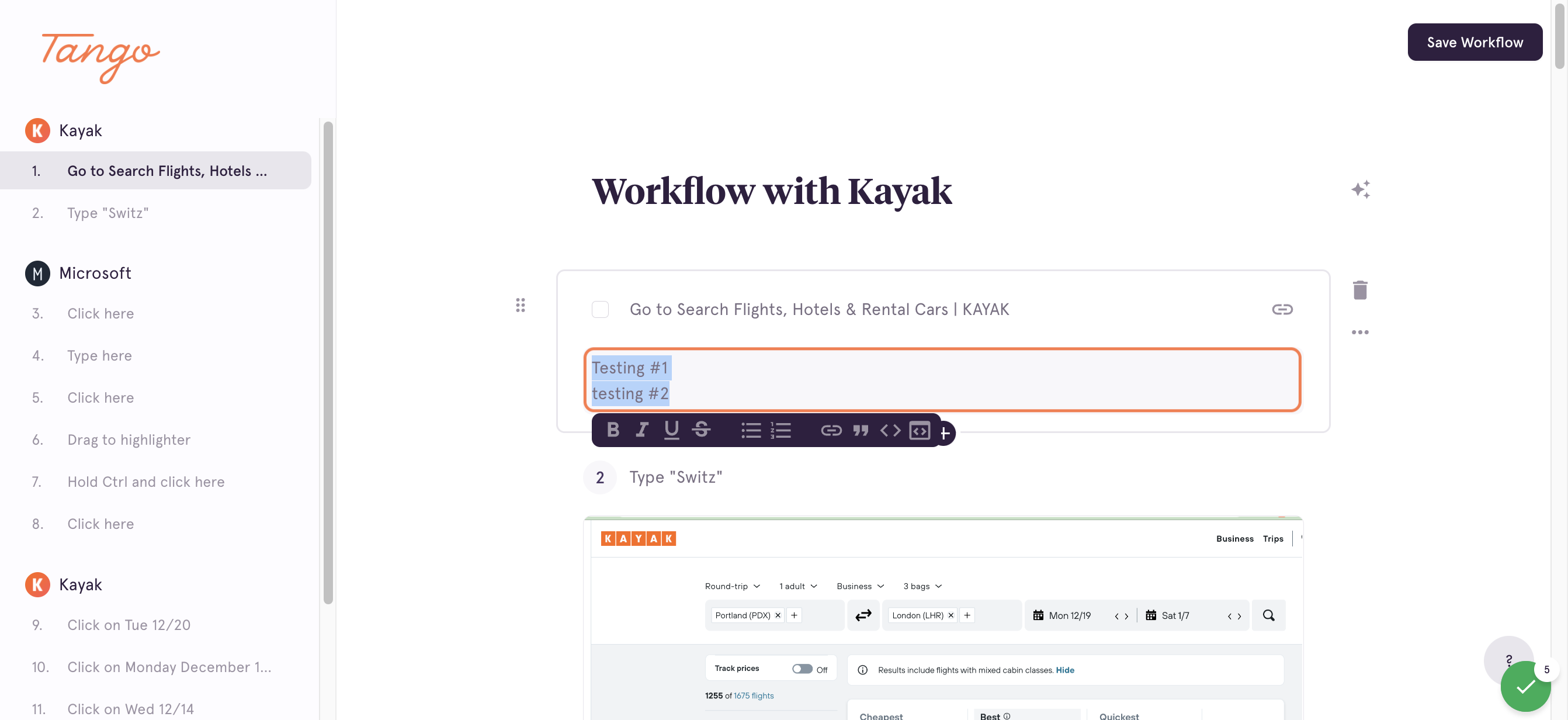
Task: Apply bold formatting in text toolbar
Action: (x=613, y=430)
